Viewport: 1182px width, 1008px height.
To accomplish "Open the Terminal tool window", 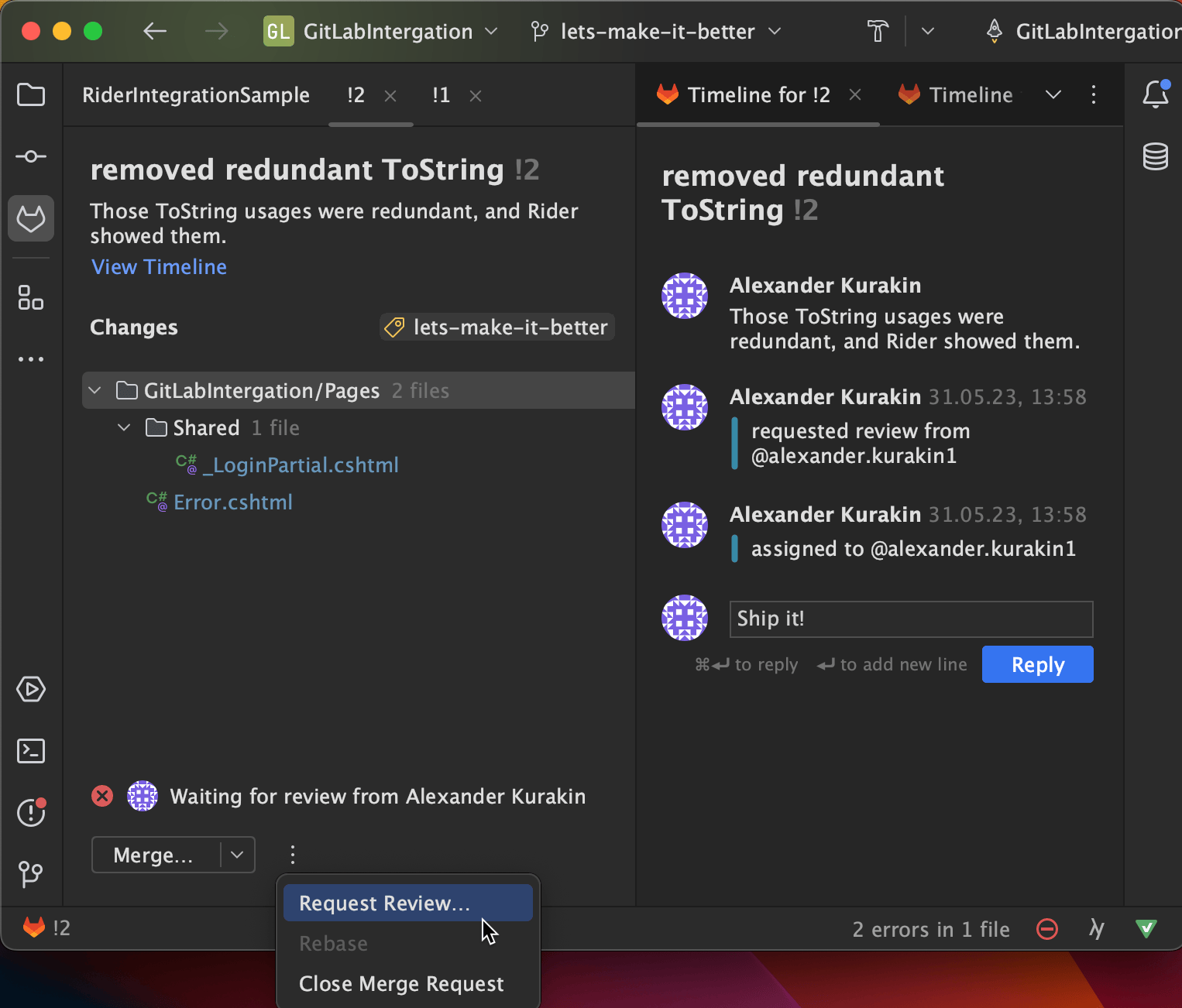I will 31,751.
